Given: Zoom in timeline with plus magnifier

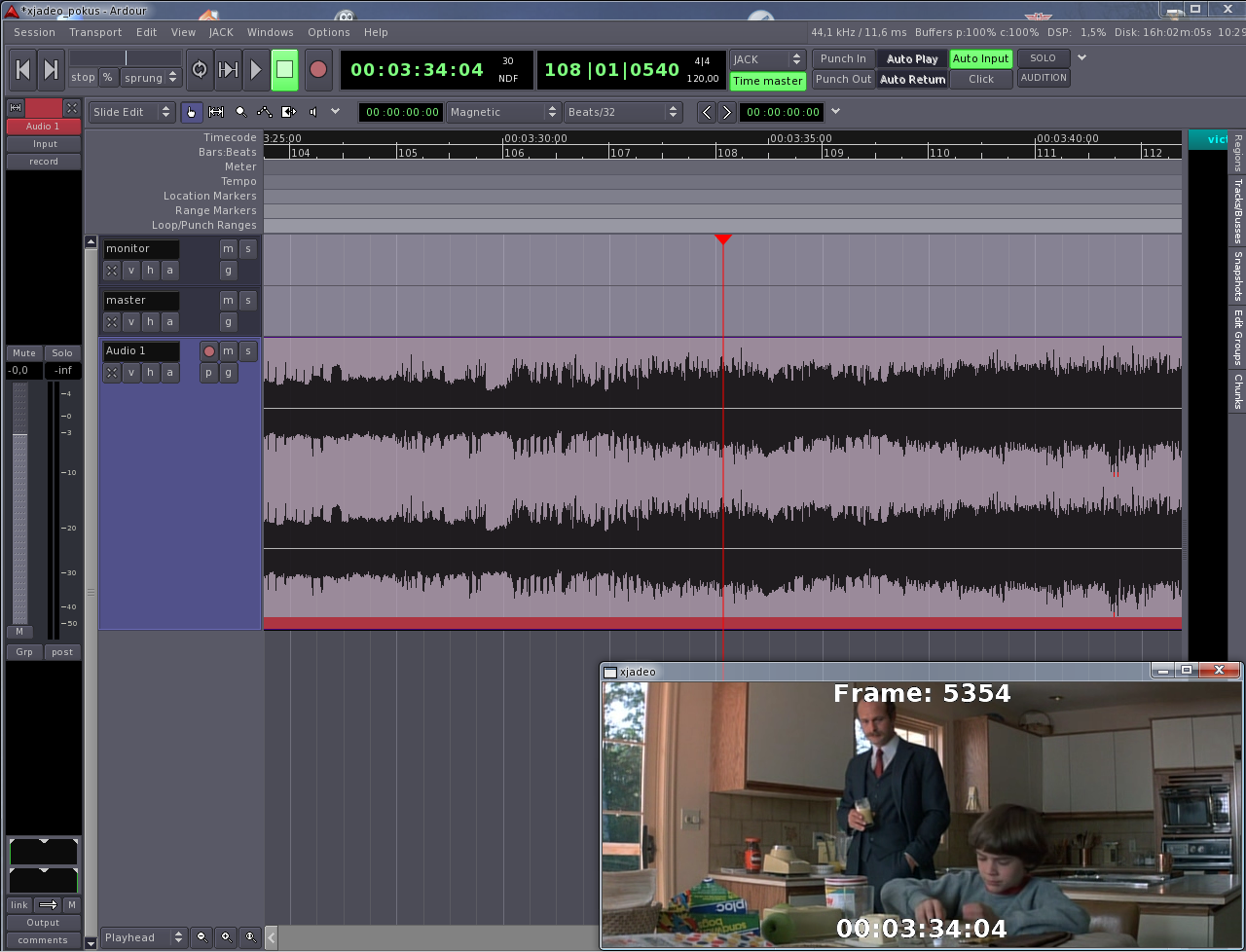Looking at the screenshot, I should point(227,937).
